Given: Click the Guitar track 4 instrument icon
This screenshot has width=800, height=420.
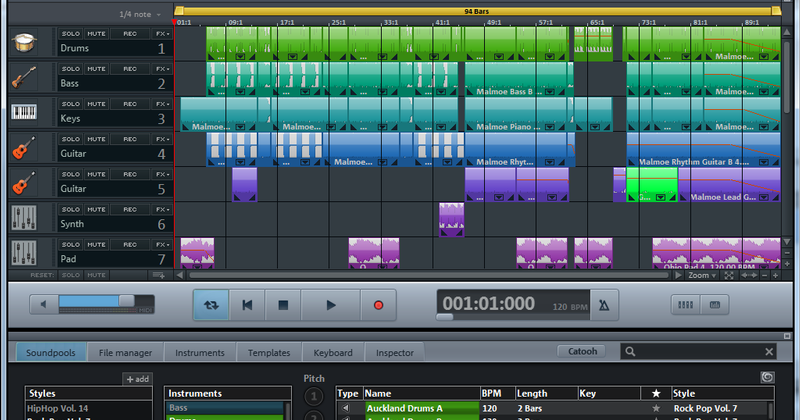Looking at the screenshot, I should tap(24, 147).
